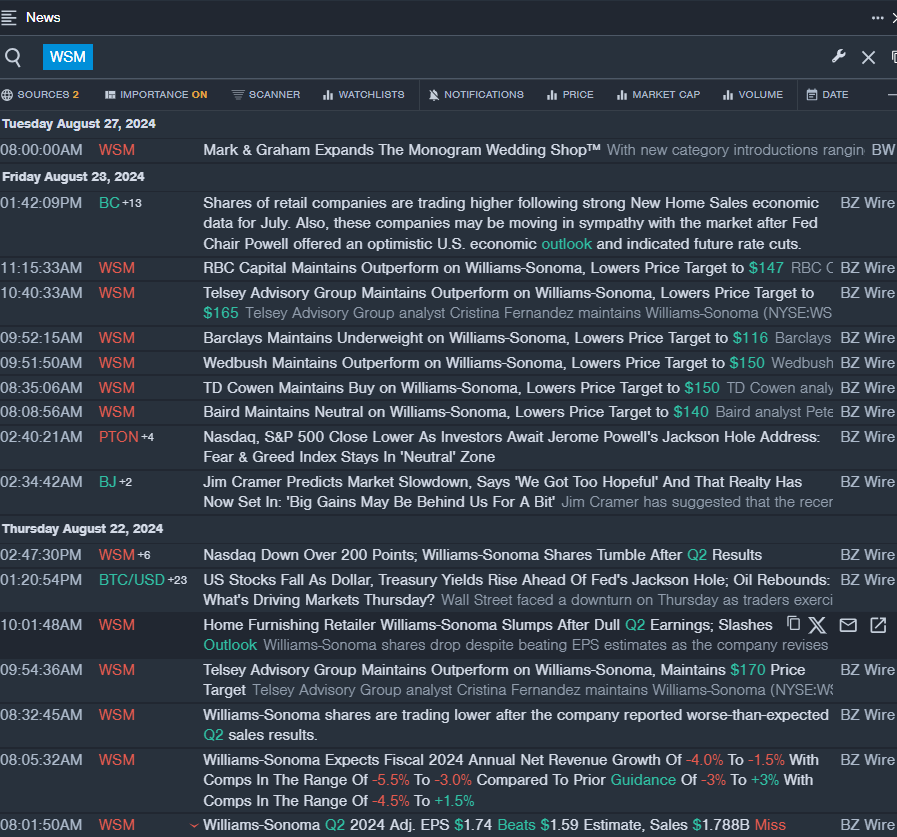
Task: Click the 10:01:48AM timestamp
Action: [41, 625]
